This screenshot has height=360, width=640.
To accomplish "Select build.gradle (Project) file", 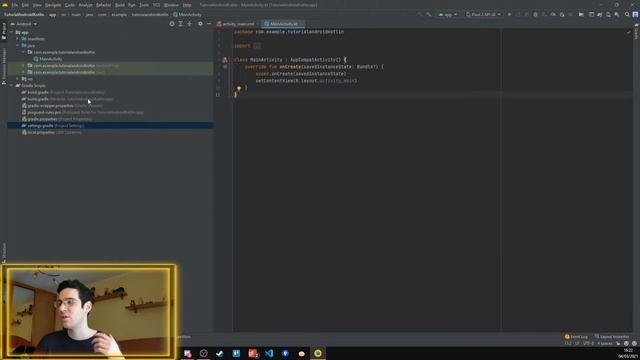I will tap(63, 92).
